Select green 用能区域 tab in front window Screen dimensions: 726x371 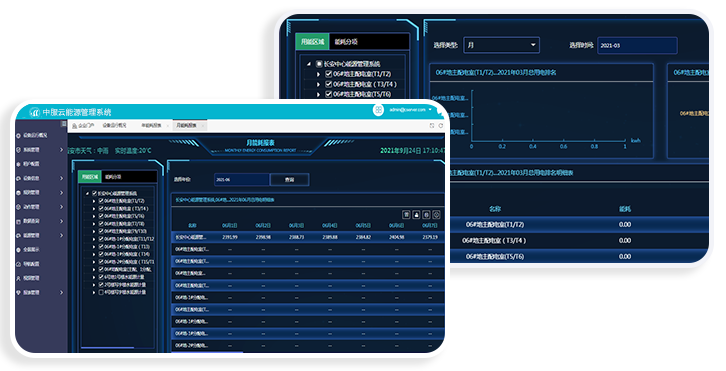(x=90, y=176)
